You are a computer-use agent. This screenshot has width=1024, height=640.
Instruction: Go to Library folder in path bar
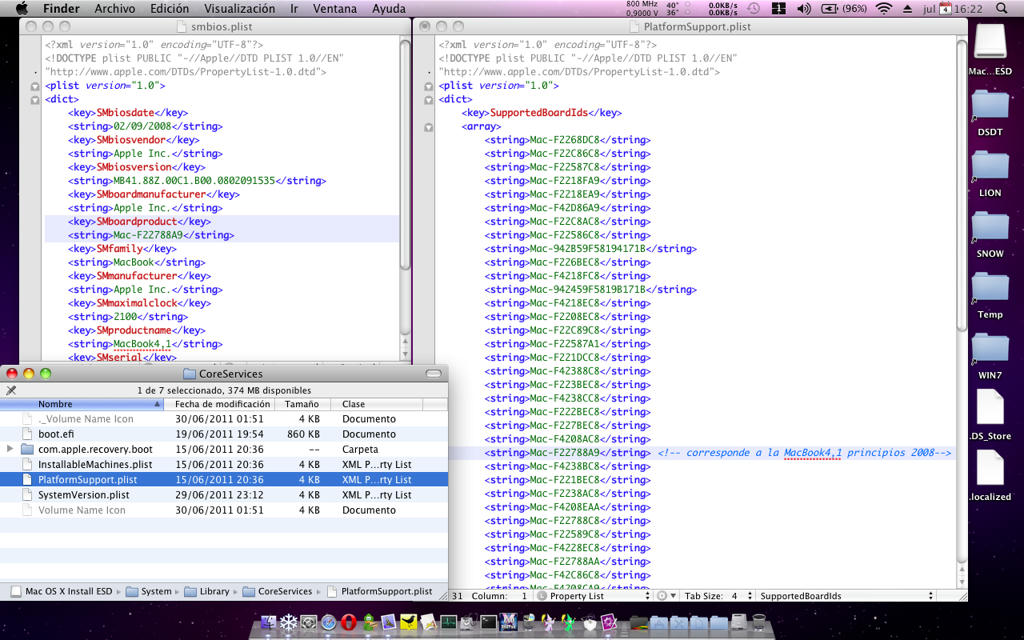[207, 592]
